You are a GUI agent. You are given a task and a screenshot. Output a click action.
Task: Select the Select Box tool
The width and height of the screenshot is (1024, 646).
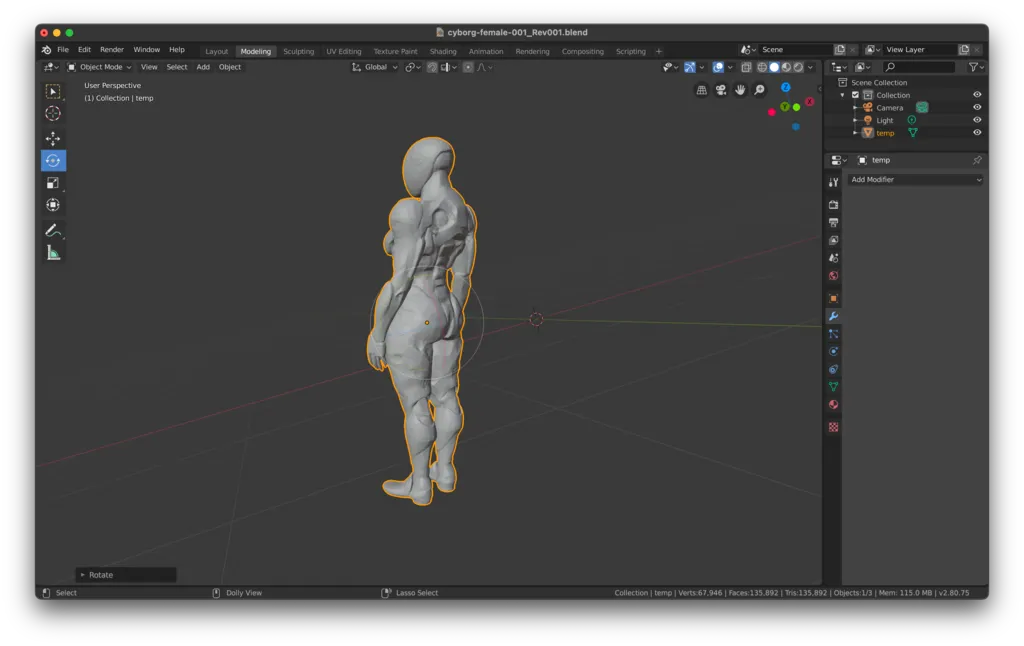tap(53, 91)
